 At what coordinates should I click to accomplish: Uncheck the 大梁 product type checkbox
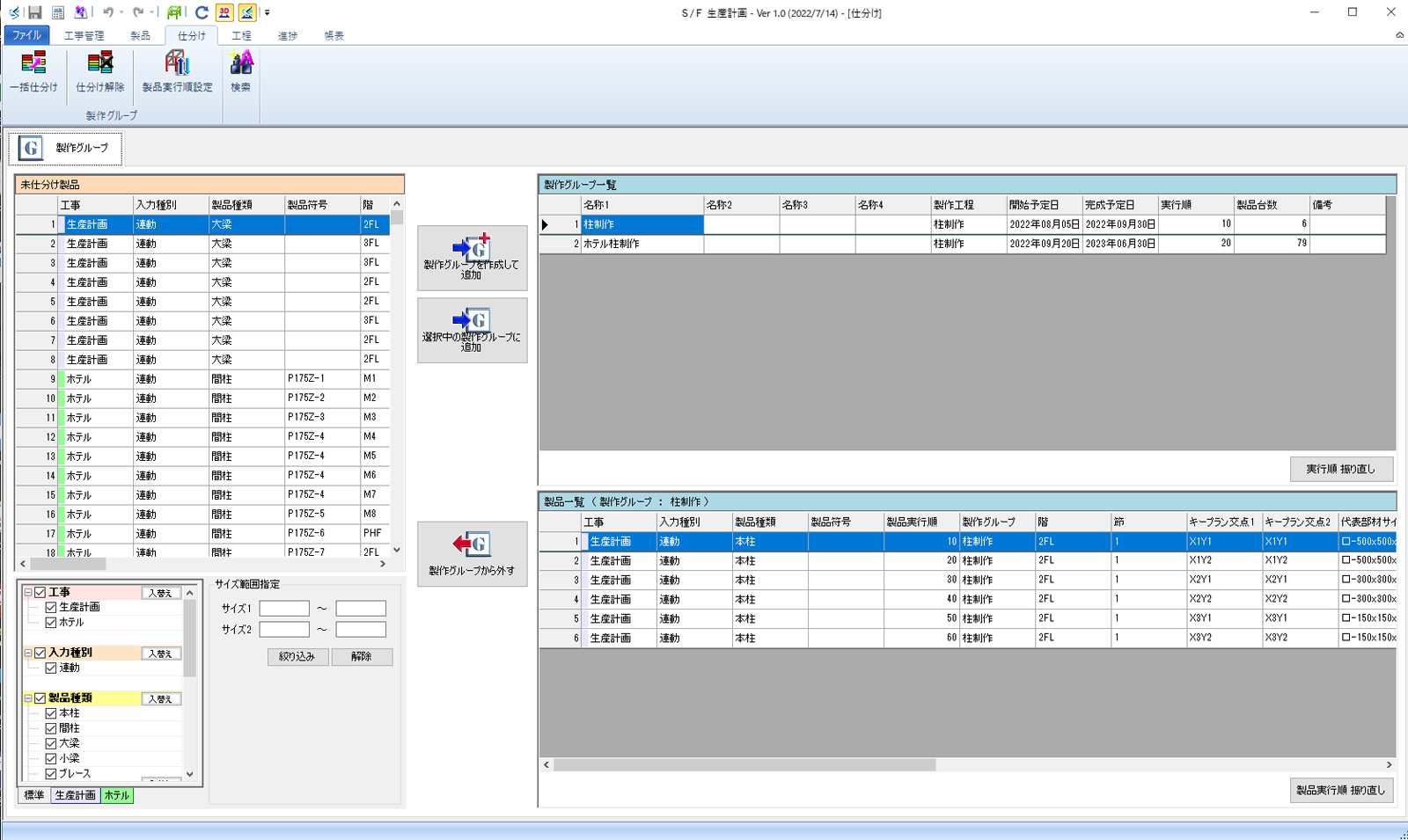tap(51, 744)
